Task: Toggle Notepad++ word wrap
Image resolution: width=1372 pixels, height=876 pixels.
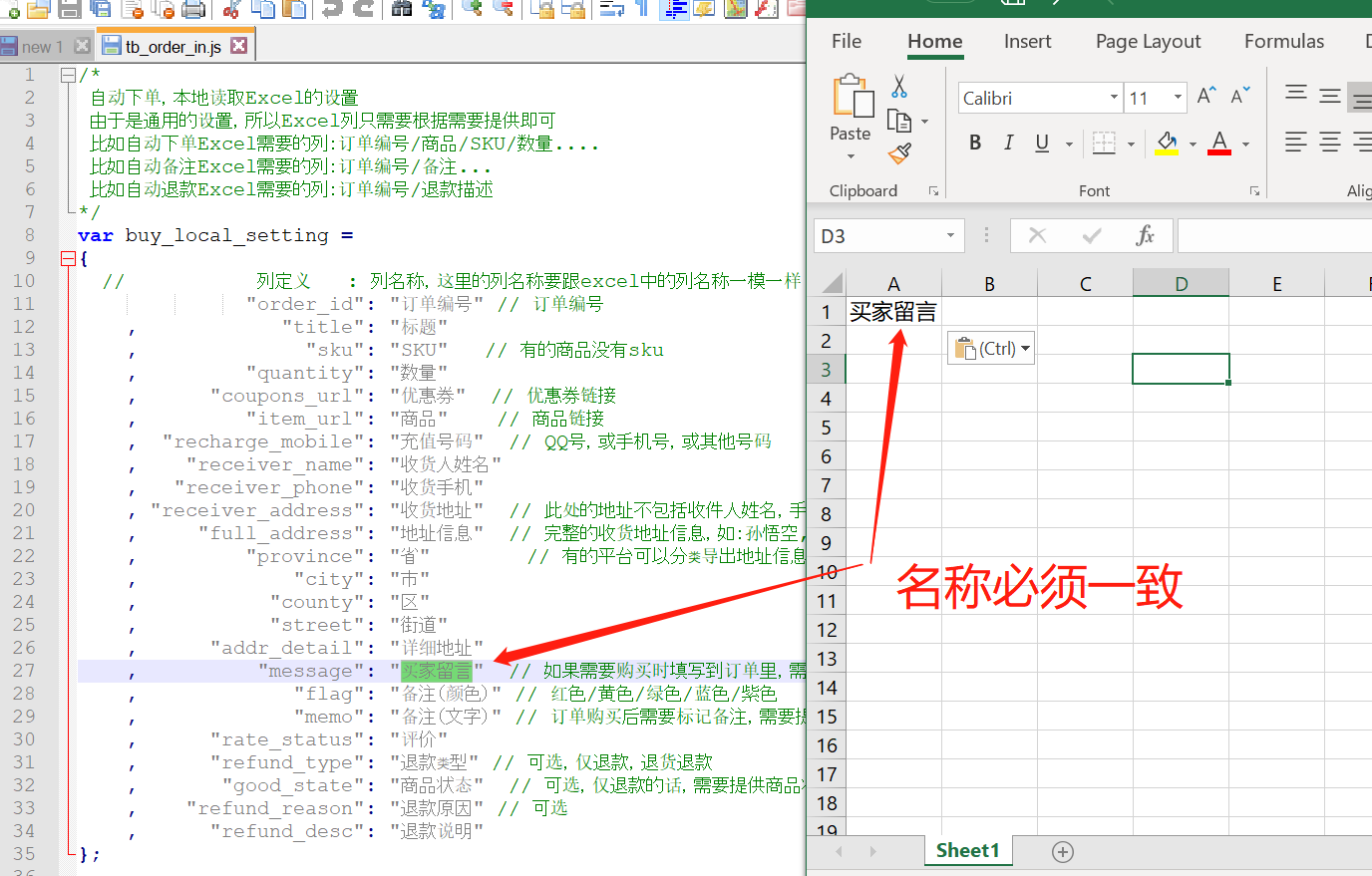Action: click(x=612, y=9)
